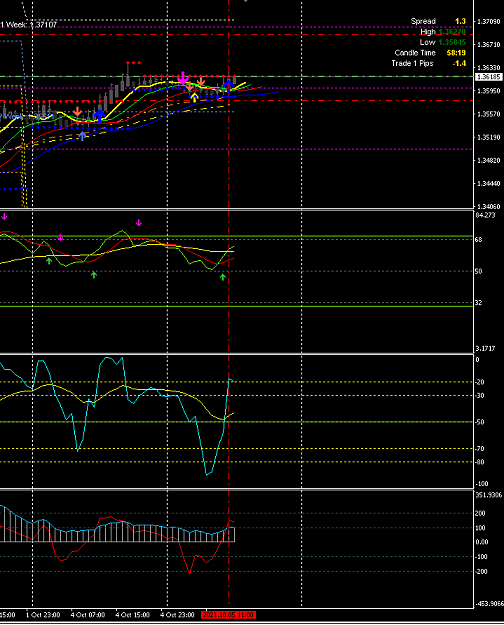Click price axis value 1.36710
Image resolution: width=504 pixels, height=625 pixels.
click(489, 44)
